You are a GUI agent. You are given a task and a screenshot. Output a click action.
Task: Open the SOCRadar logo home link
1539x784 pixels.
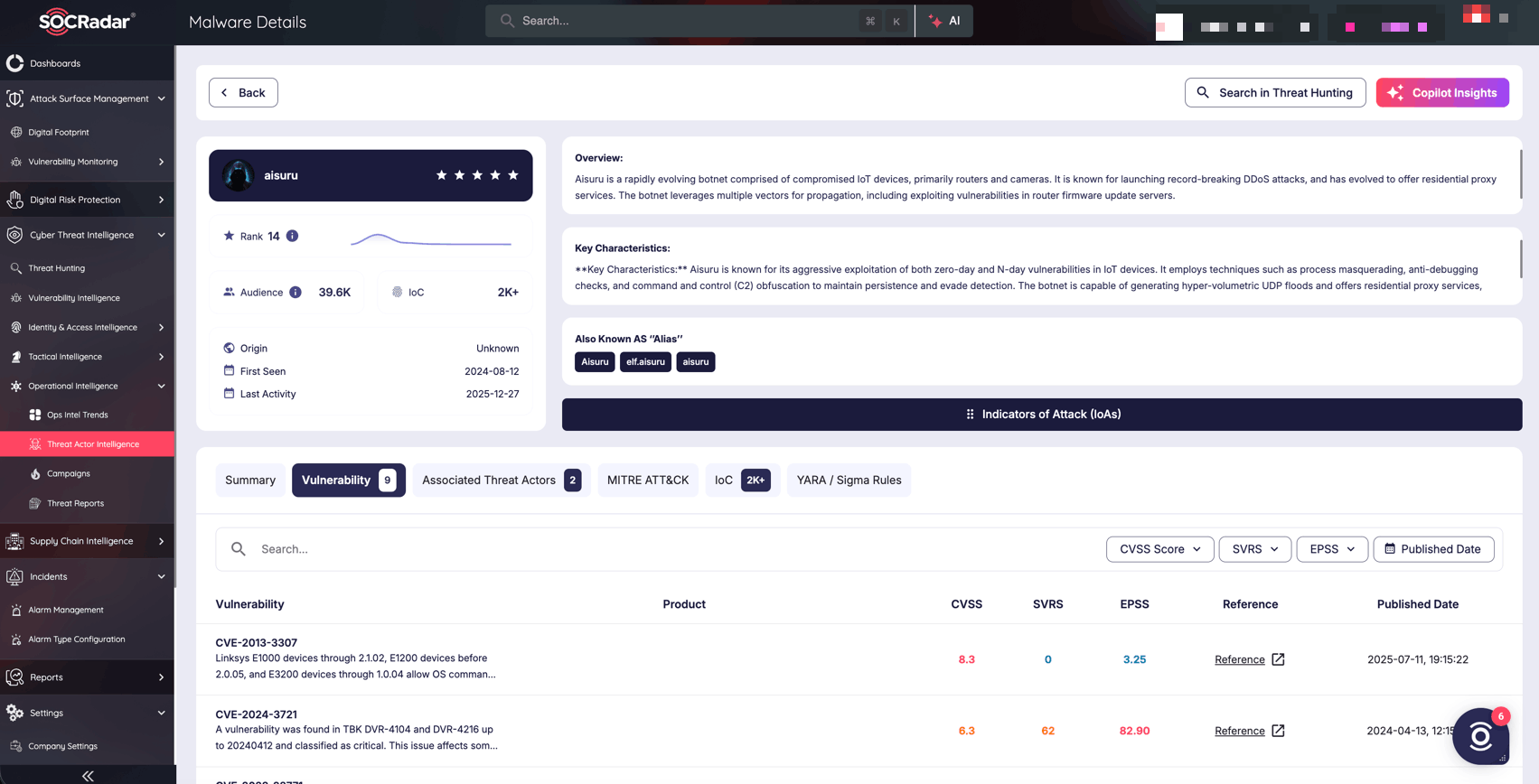[x=87, y=21]
